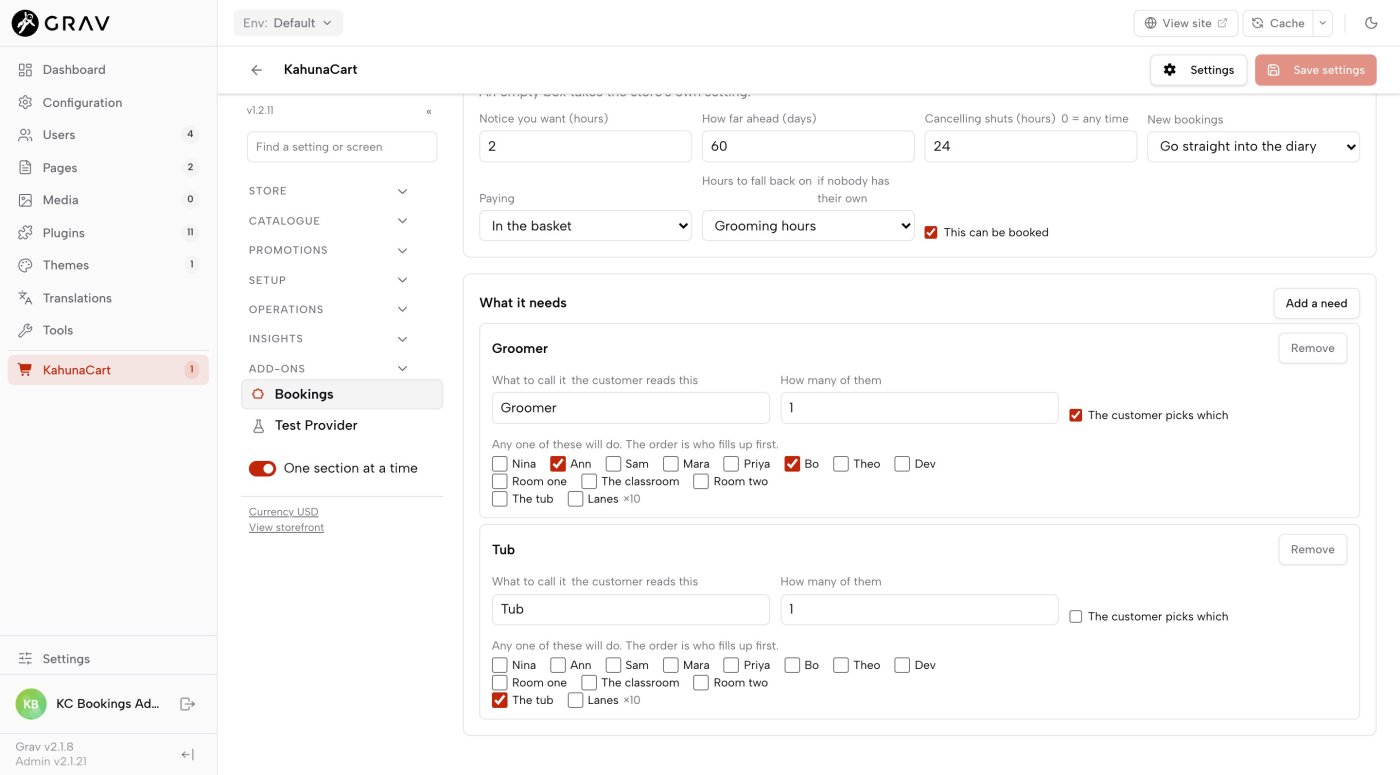Image resolution: width=1400 pixels, height=775 pixels.
Task: Click the Plugins puzzle icon
Action: 26,232
